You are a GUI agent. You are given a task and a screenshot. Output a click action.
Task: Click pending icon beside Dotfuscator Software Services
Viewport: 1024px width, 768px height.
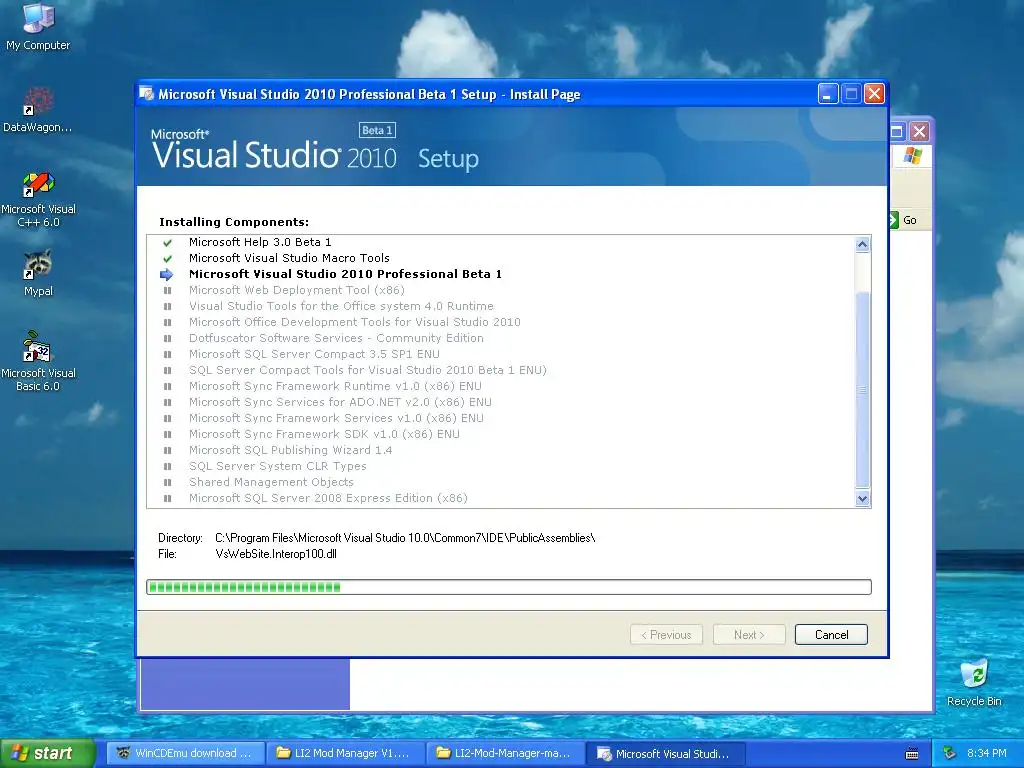point(168,338)
